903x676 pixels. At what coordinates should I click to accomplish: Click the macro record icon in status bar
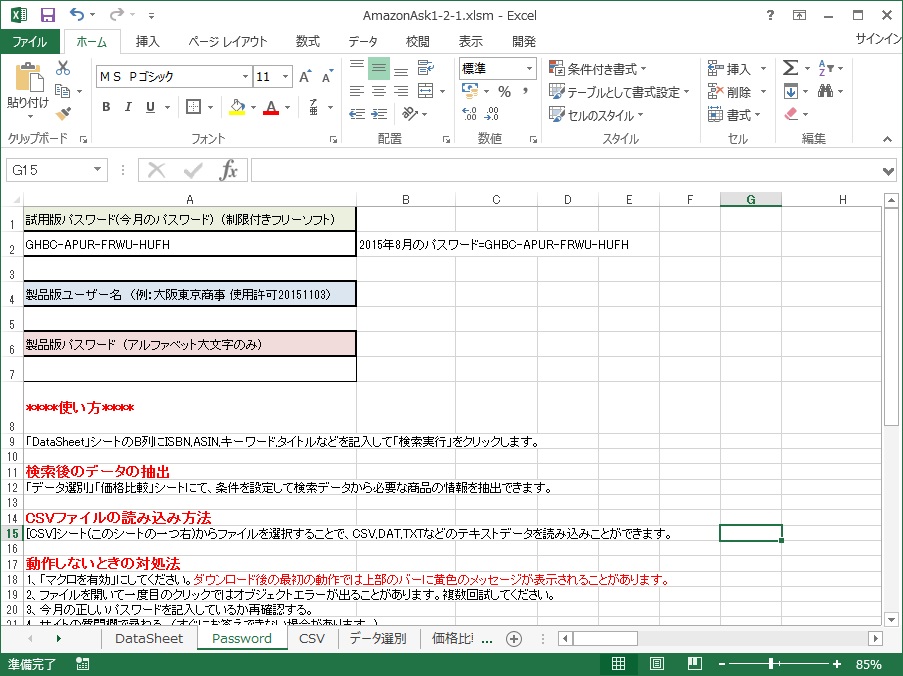(x=82, y=664)
